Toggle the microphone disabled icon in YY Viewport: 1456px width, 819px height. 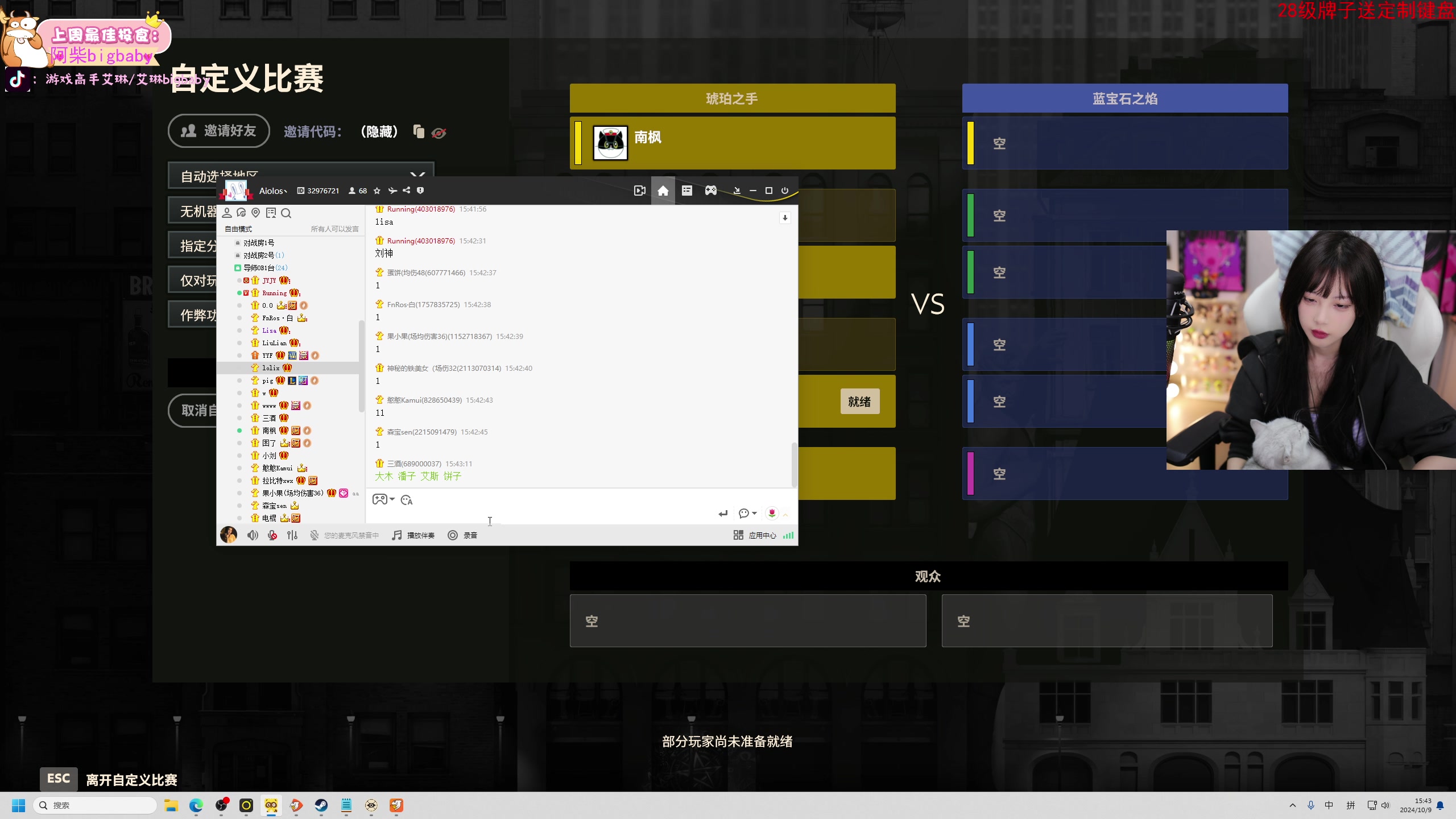272,535
